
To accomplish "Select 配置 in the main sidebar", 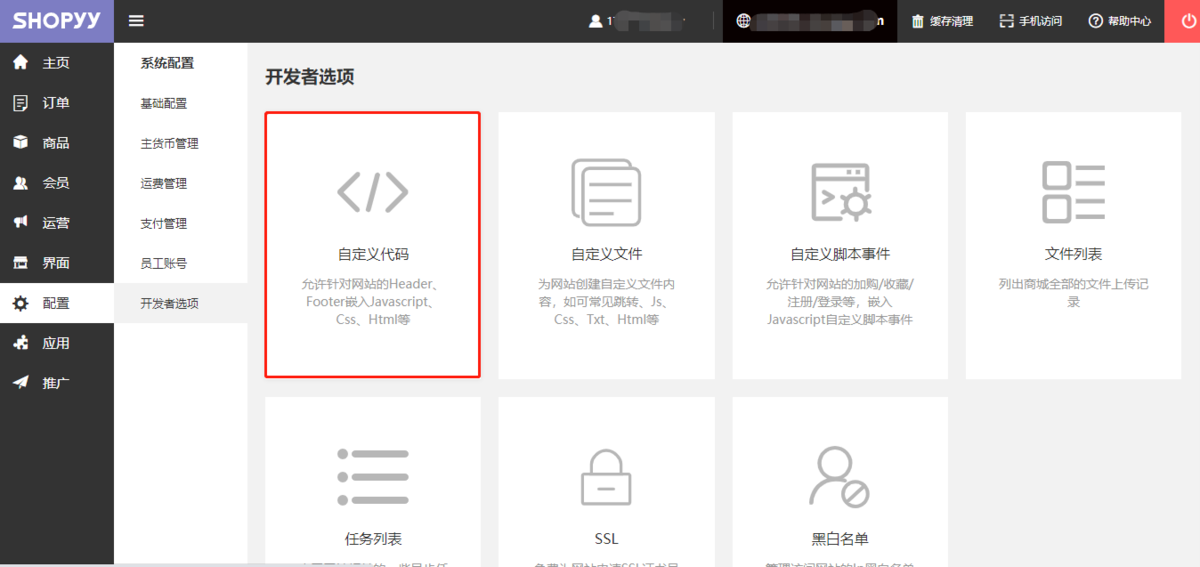I will pyautogui.click(x=56, y=303).
